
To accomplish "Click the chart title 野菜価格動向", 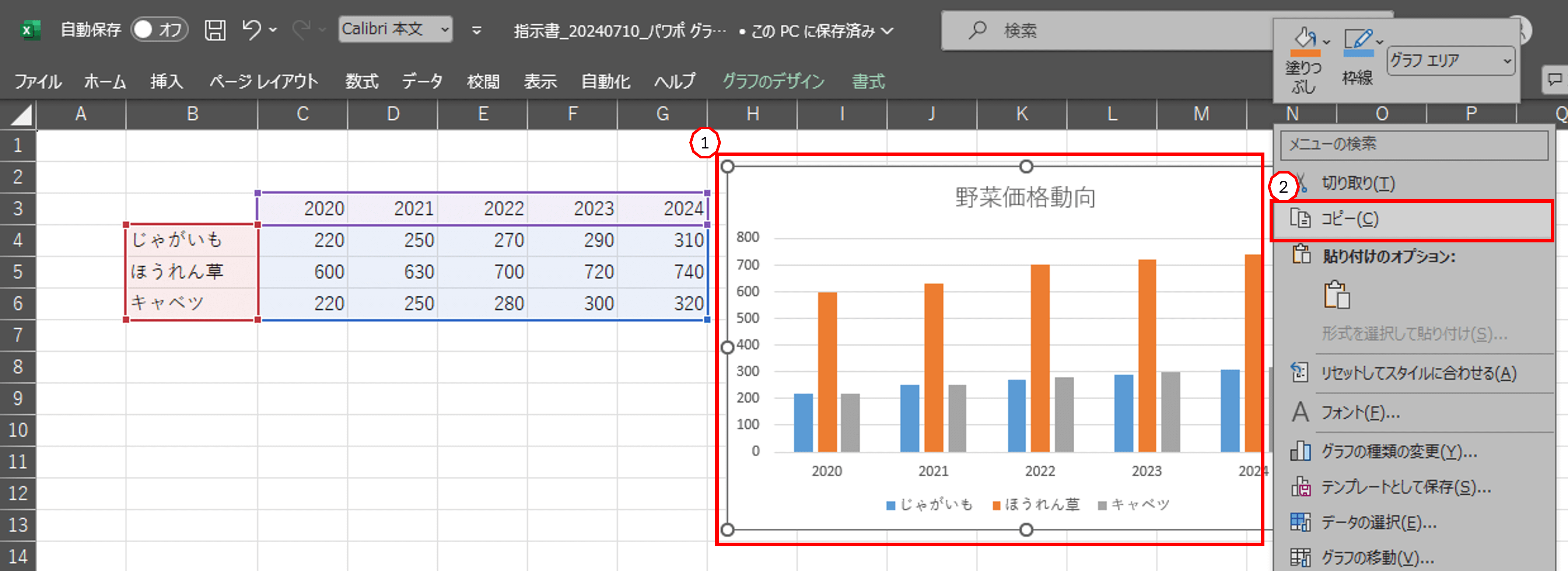I will point(1026,197).
